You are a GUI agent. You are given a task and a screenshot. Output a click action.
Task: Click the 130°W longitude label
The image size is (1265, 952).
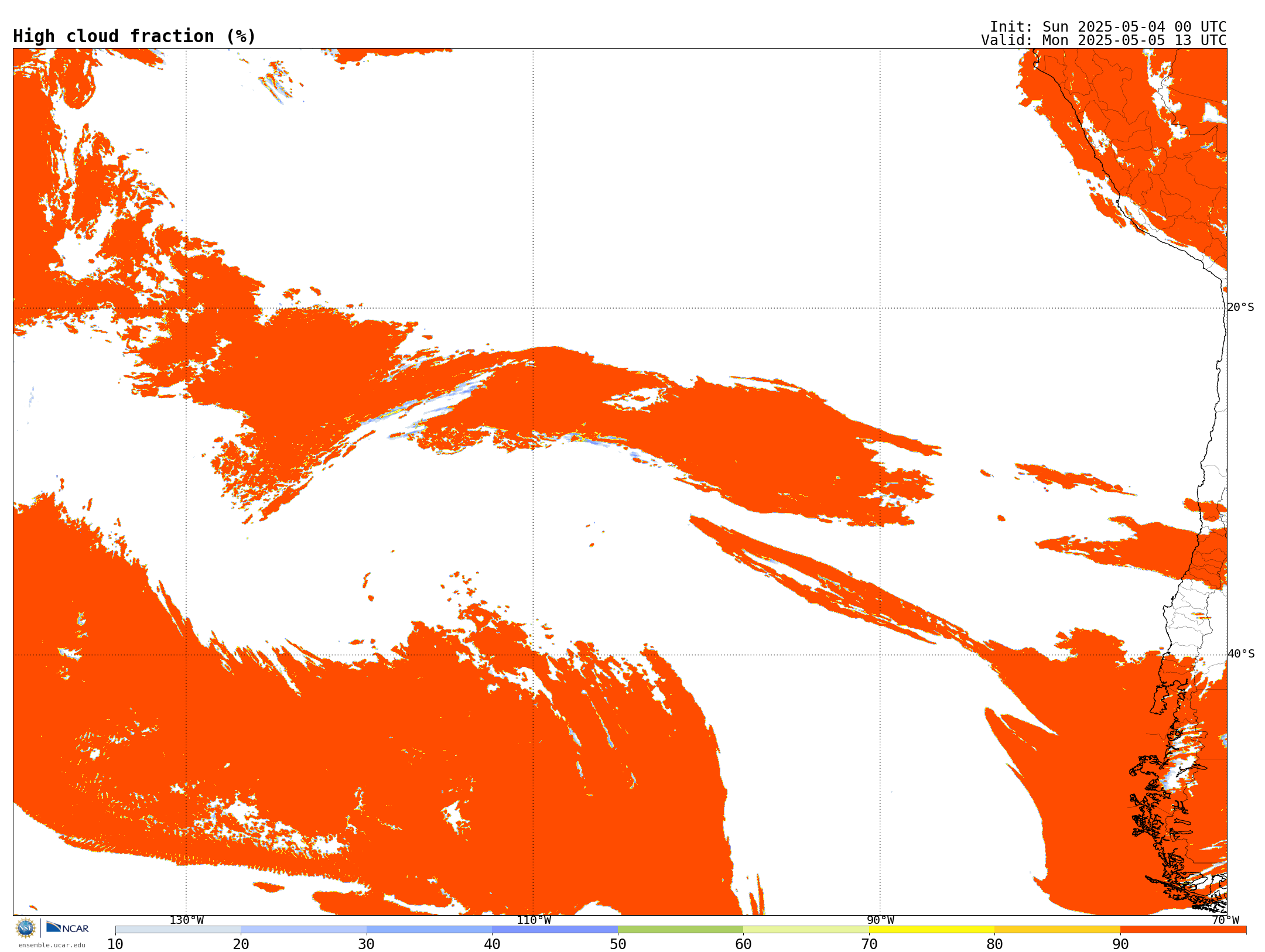(186, 920)
